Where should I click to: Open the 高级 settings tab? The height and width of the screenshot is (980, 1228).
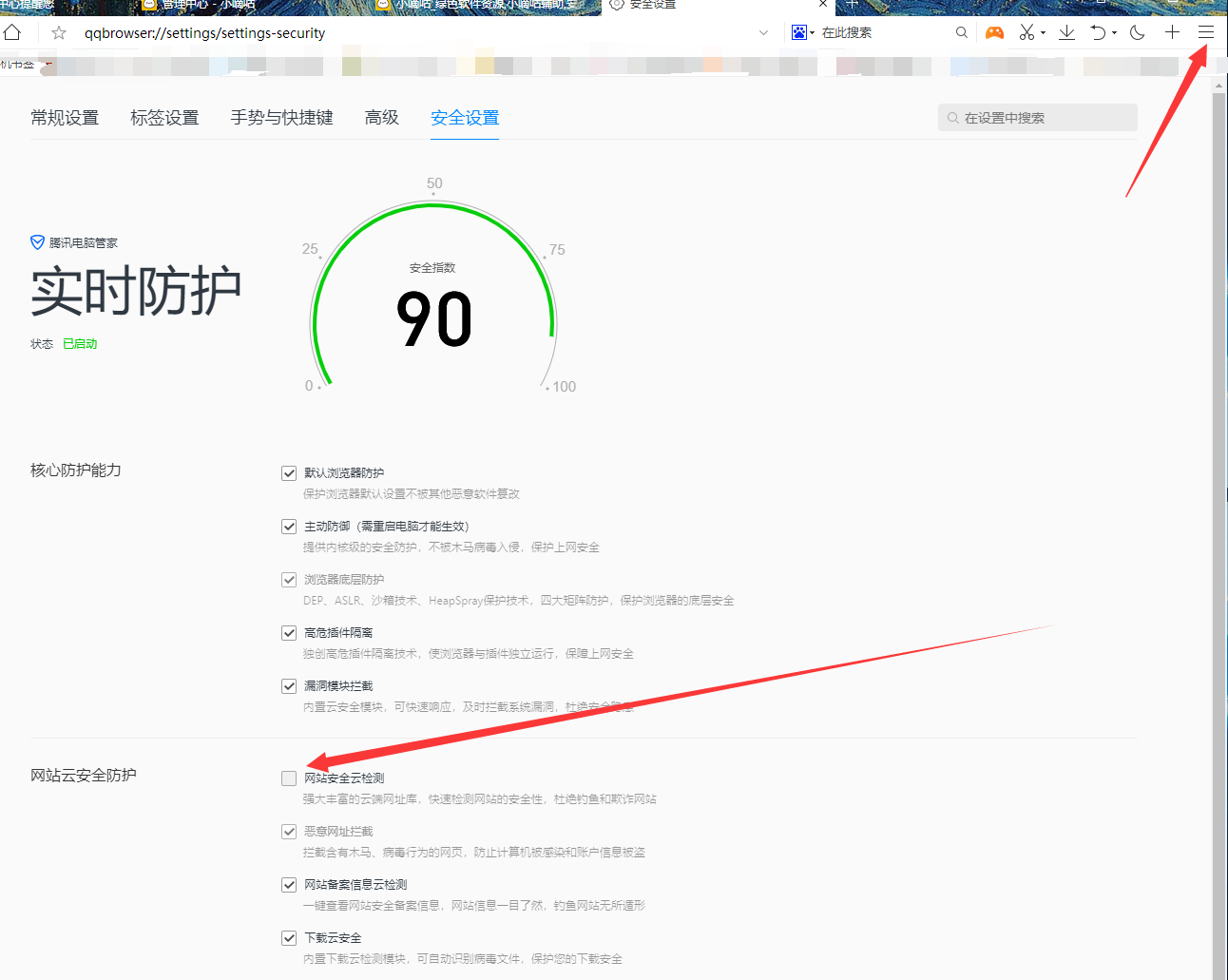(x=380, y=117)
